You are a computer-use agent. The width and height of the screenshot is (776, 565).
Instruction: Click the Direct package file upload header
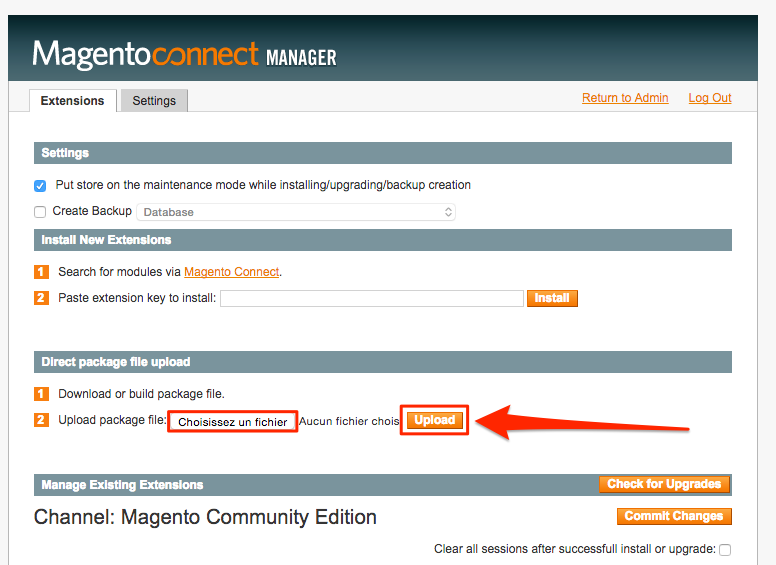[x=383, y=362]
